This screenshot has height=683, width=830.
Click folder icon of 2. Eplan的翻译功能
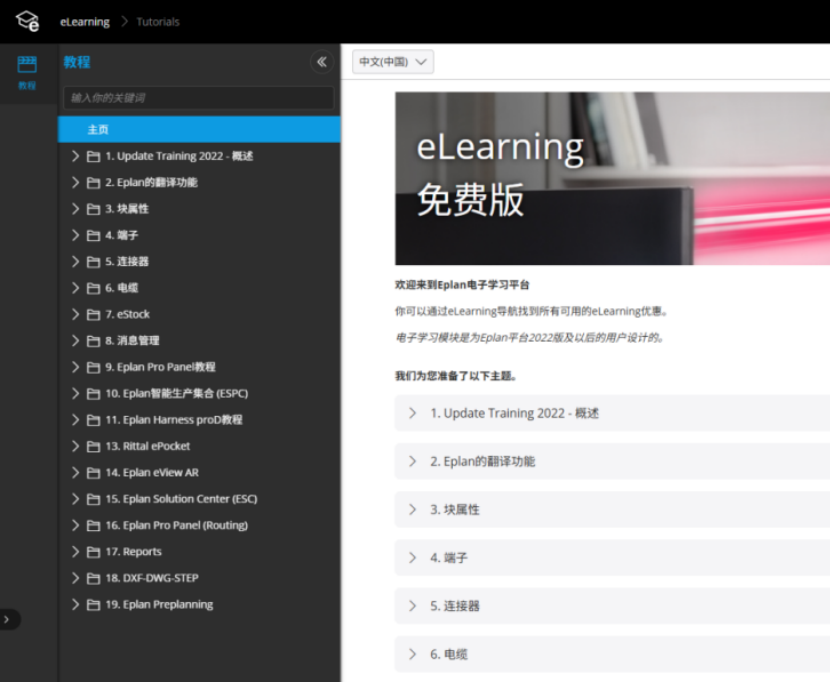point(93,183)
